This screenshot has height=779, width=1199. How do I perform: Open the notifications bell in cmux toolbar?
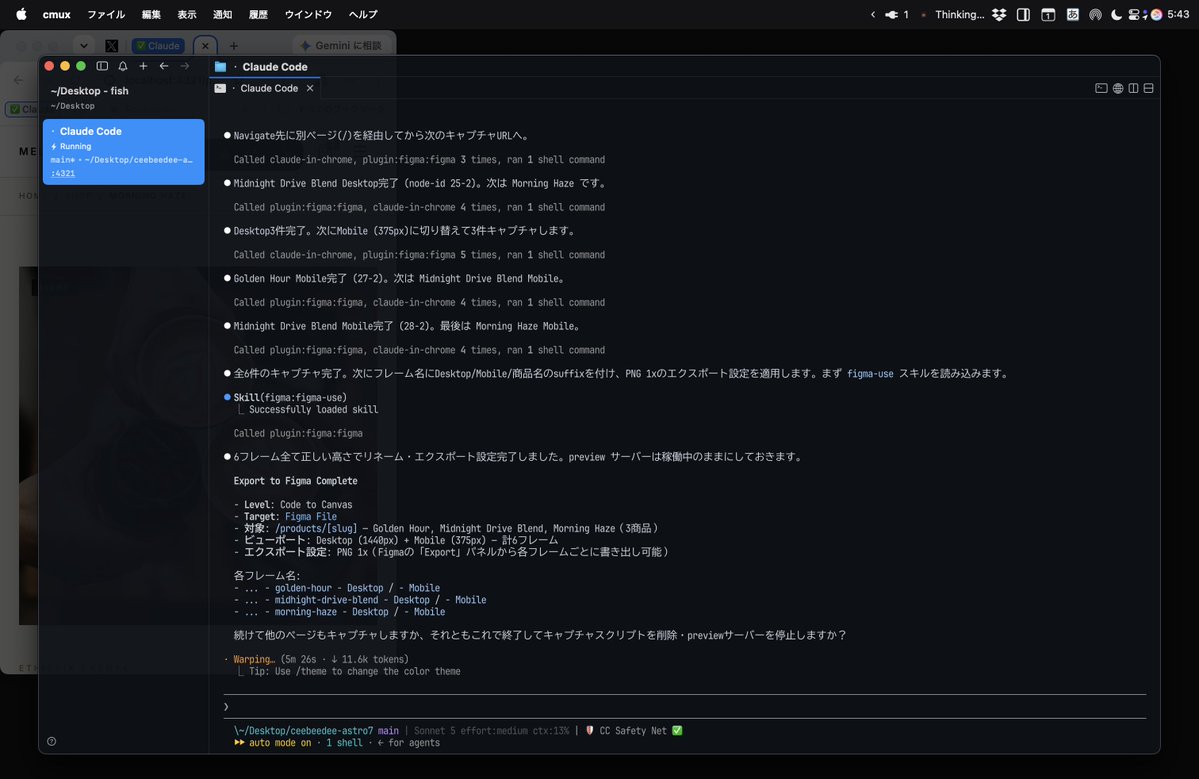[x=122, y=67]
